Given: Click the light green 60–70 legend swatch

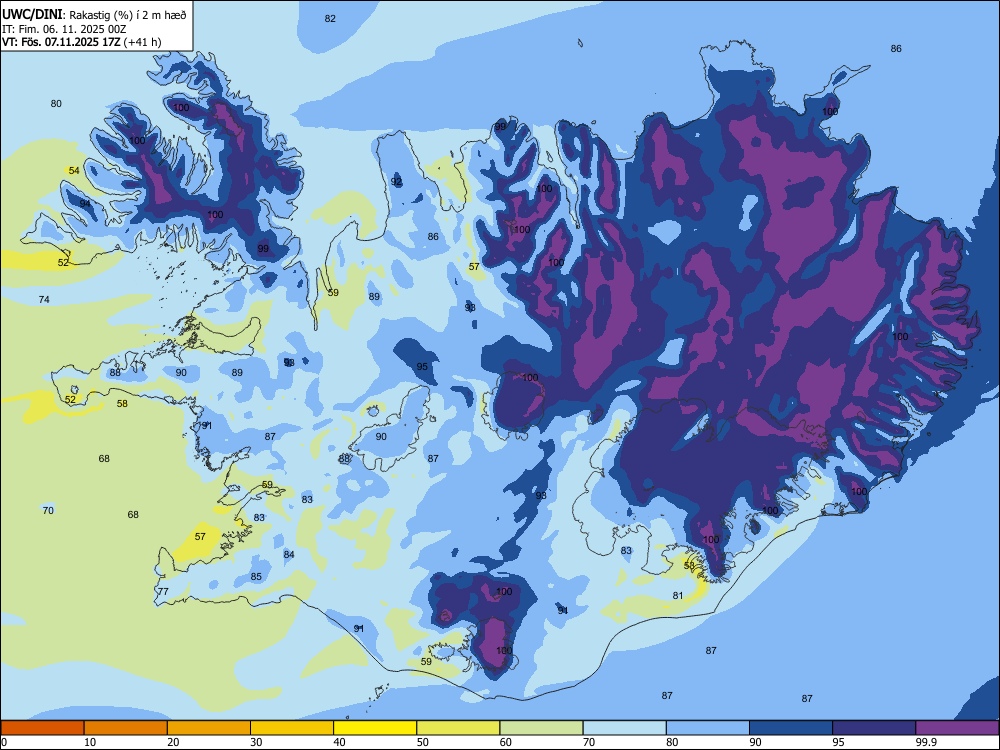Looking at the screenshot, I should 541,728.
